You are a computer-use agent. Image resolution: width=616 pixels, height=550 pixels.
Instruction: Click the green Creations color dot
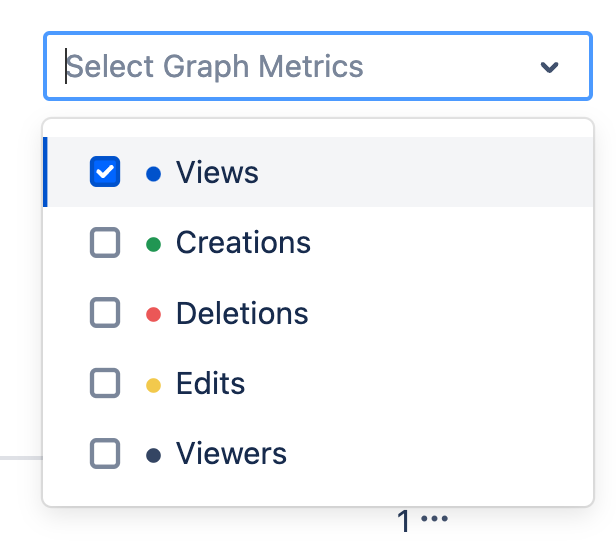point(153,243)
